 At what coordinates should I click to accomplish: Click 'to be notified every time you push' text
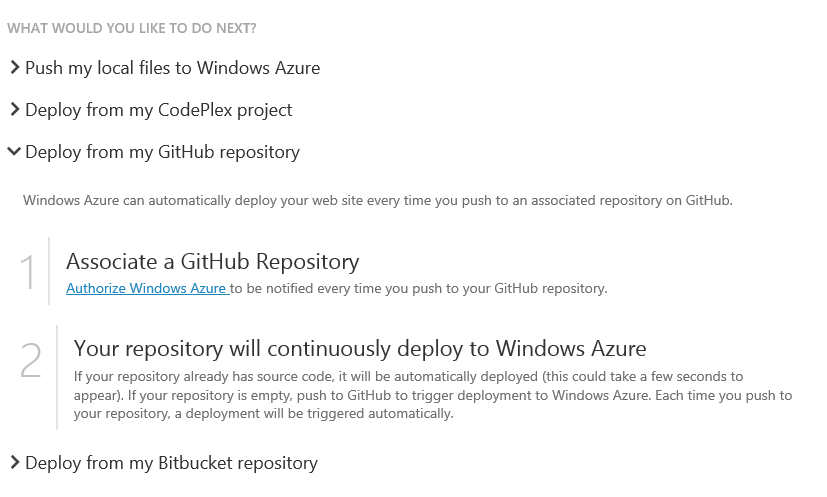[420, 289]
